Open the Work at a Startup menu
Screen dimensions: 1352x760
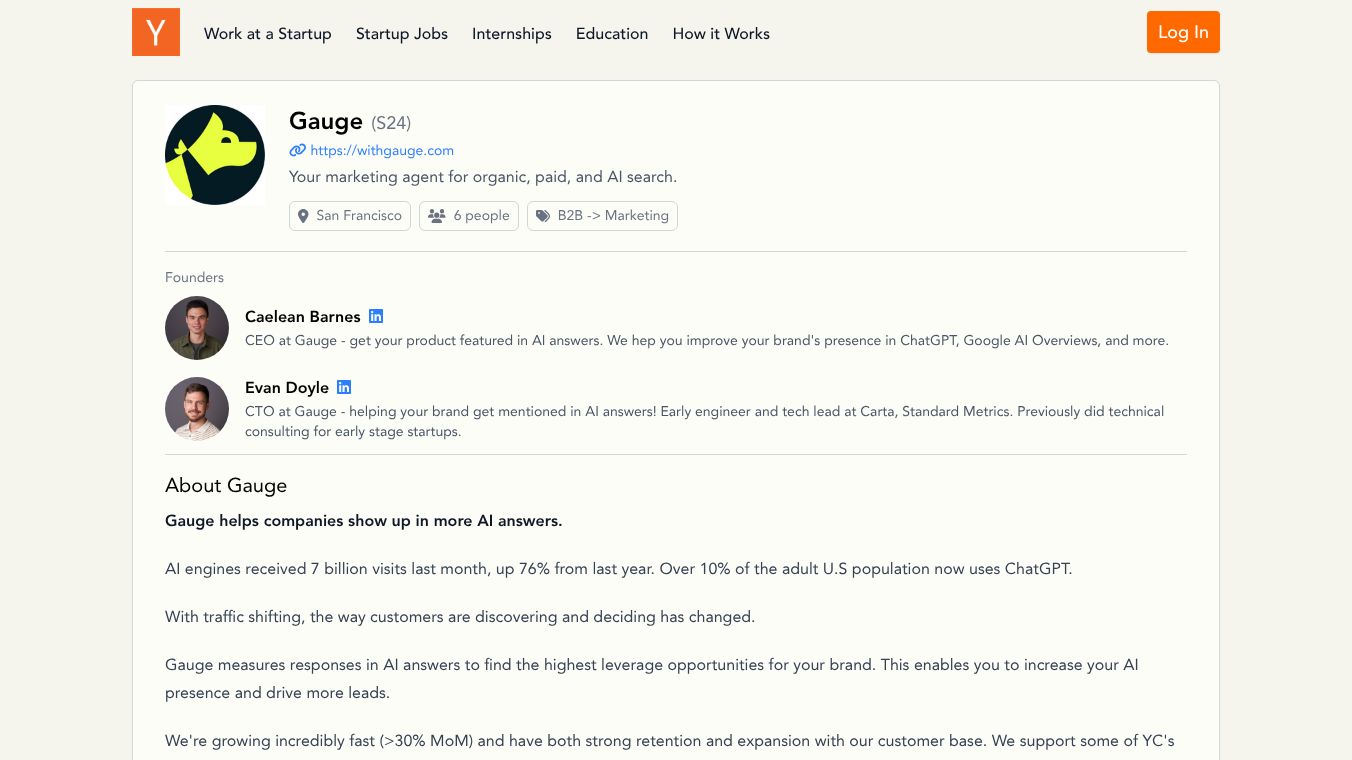[267, 33]
